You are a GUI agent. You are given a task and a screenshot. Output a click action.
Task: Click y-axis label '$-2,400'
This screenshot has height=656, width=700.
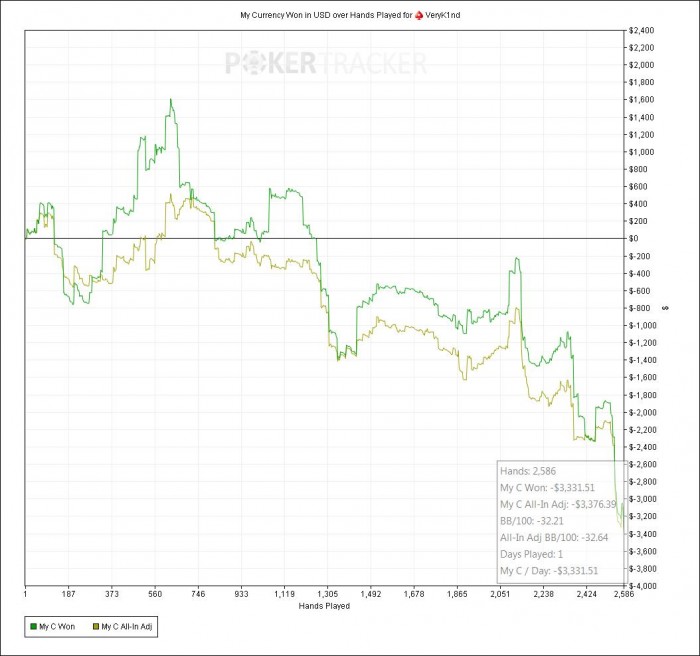(x=643, y=447)
